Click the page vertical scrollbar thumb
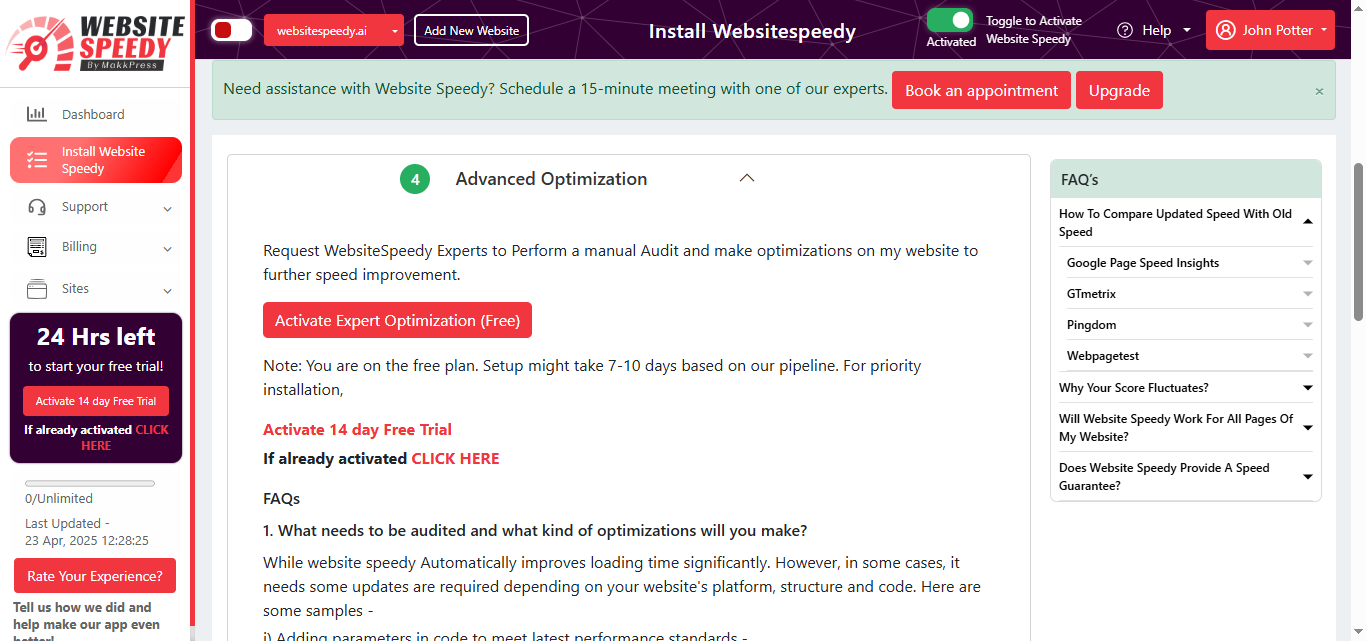Image resolution: width=1366 pixels, height=641 pixels. [x=1358, y=242]
